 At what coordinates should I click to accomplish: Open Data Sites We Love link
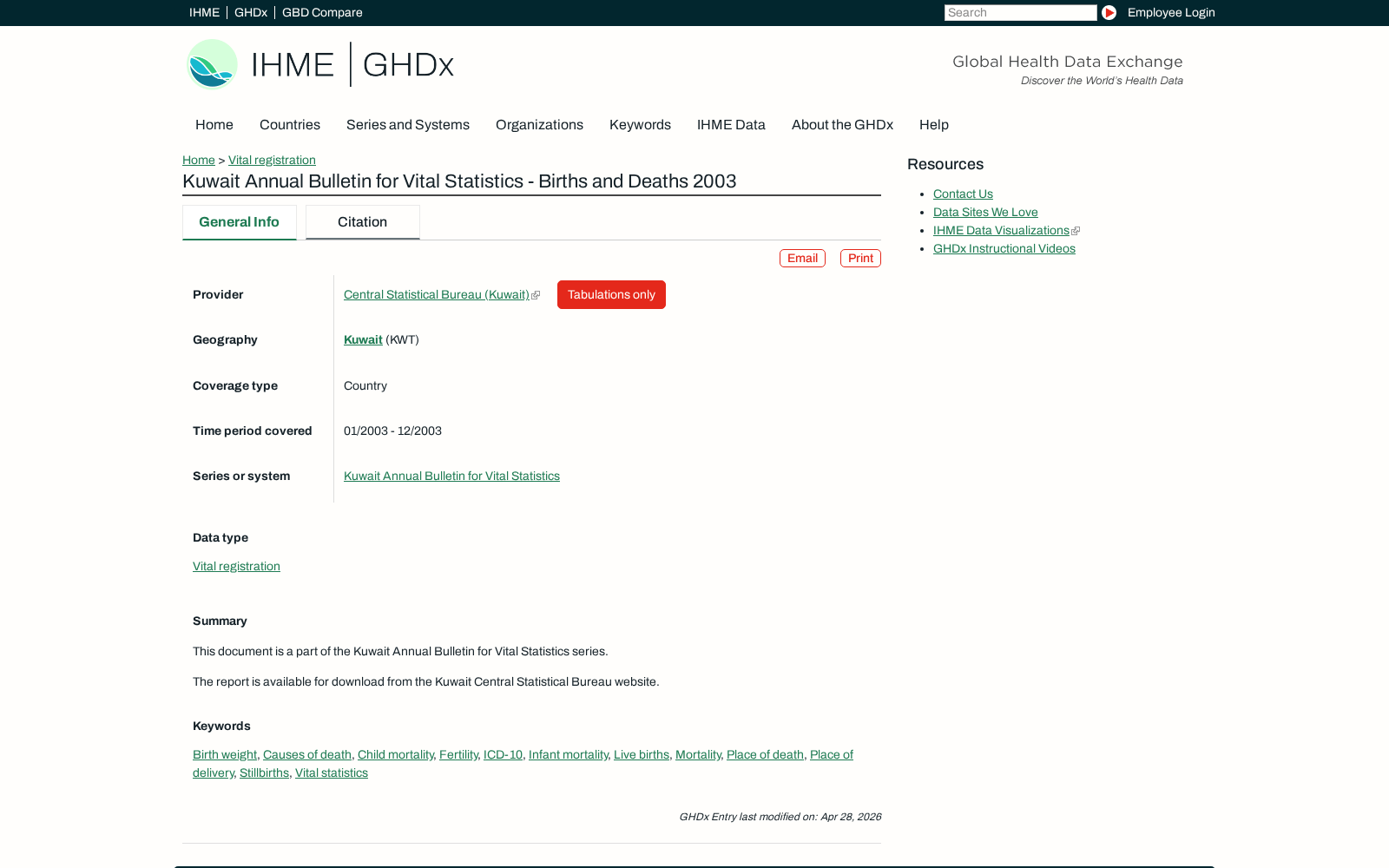pyautogui.click(x=985, y=213)
